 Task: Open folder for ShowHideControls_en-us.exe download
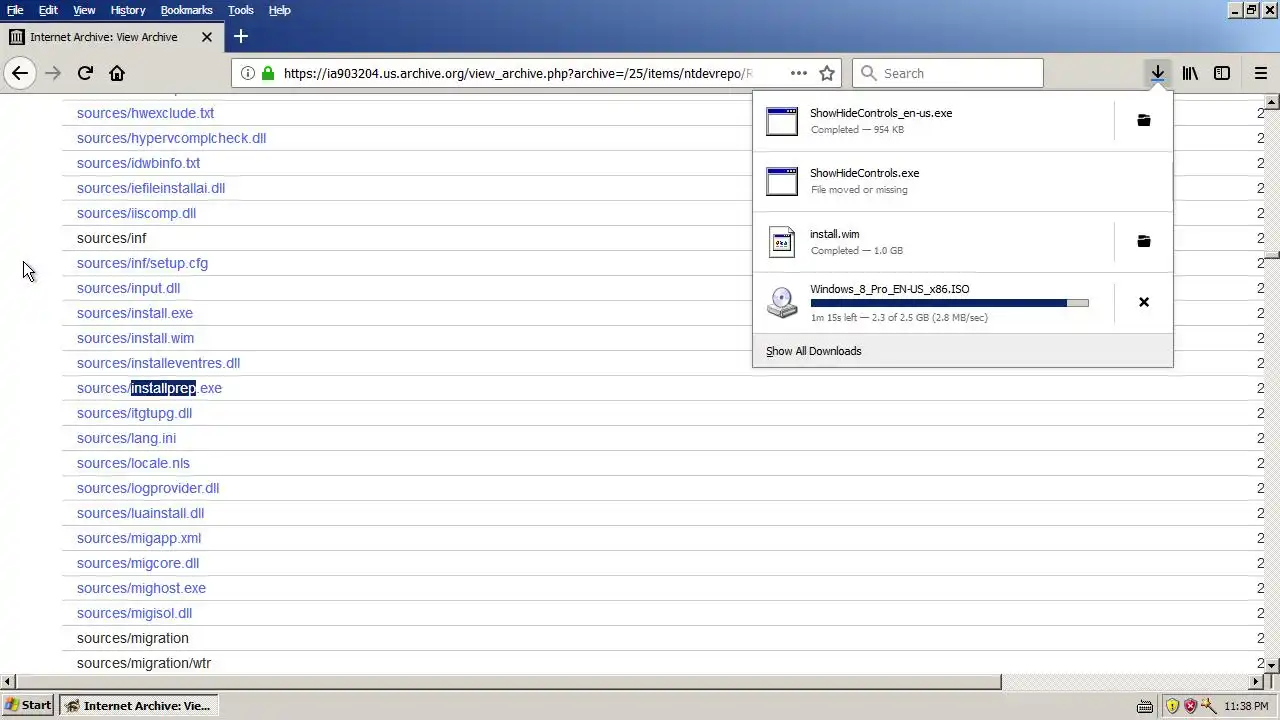[1144, 121]
